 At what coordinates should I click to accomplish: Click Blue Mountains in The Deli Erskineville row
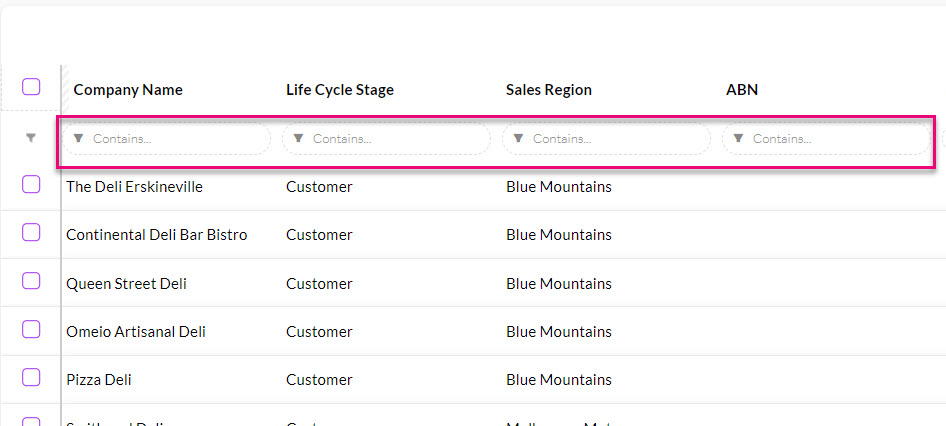(559, 187)
